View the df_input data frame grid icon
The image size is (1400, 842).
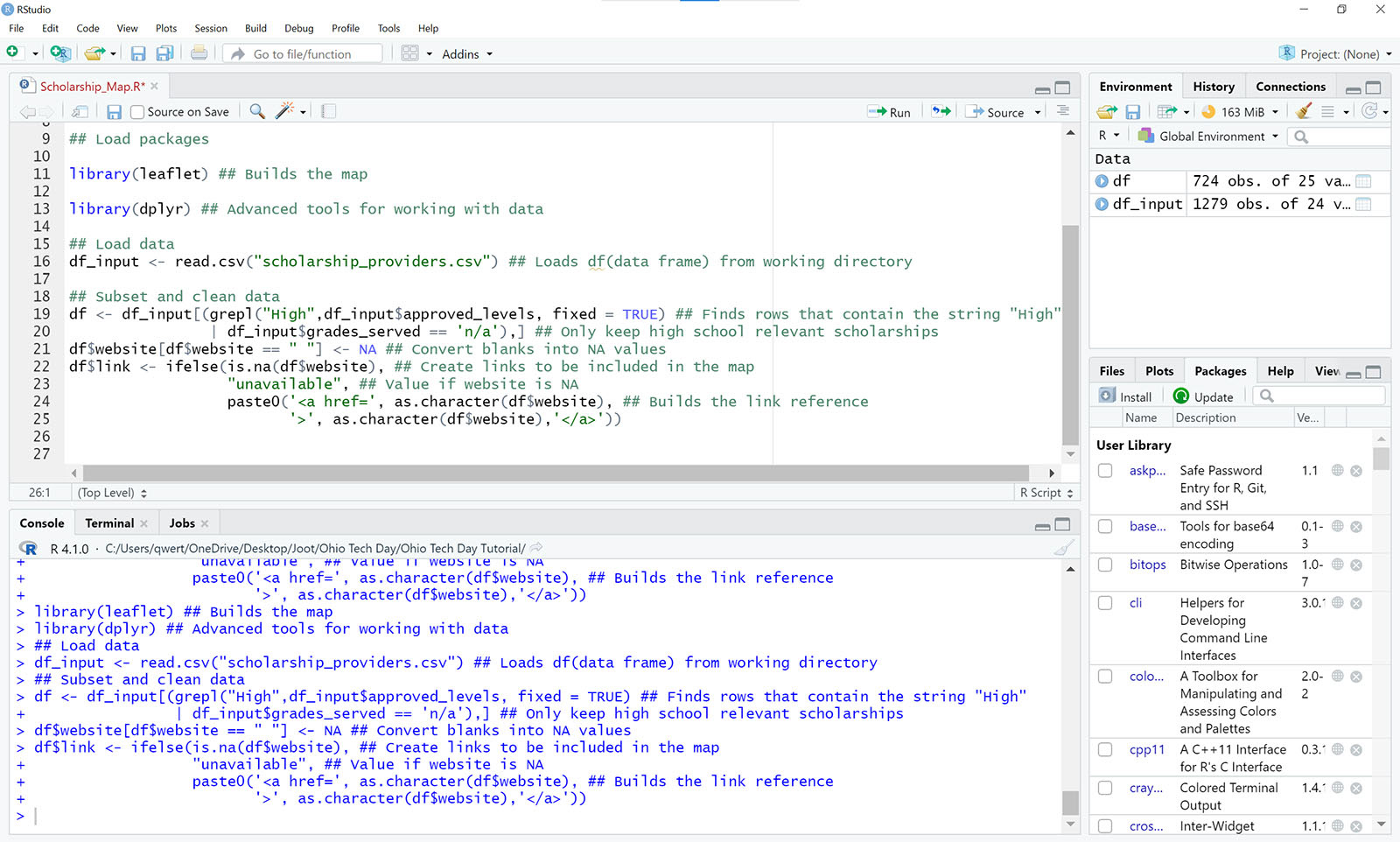1363,204
